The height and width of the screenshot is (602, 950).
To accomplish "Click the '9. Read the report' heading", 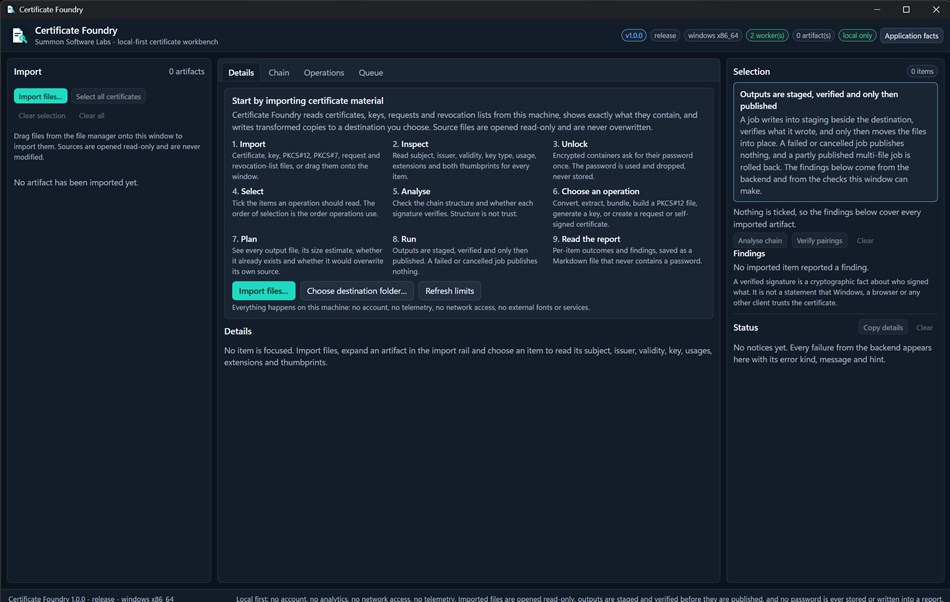I will click(x=586, y=239).
